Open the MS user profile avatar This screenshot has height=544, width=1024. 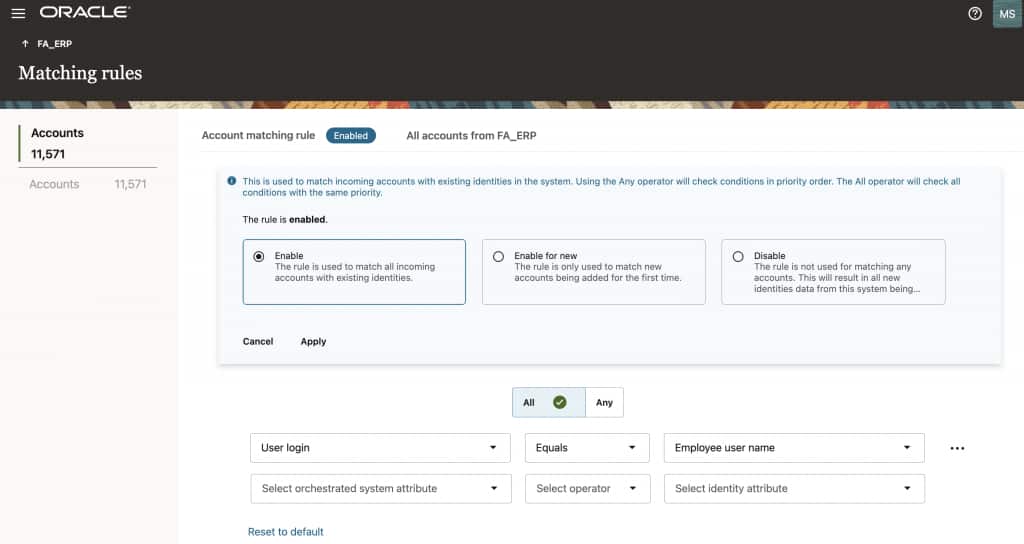(x=1007, y=14)
